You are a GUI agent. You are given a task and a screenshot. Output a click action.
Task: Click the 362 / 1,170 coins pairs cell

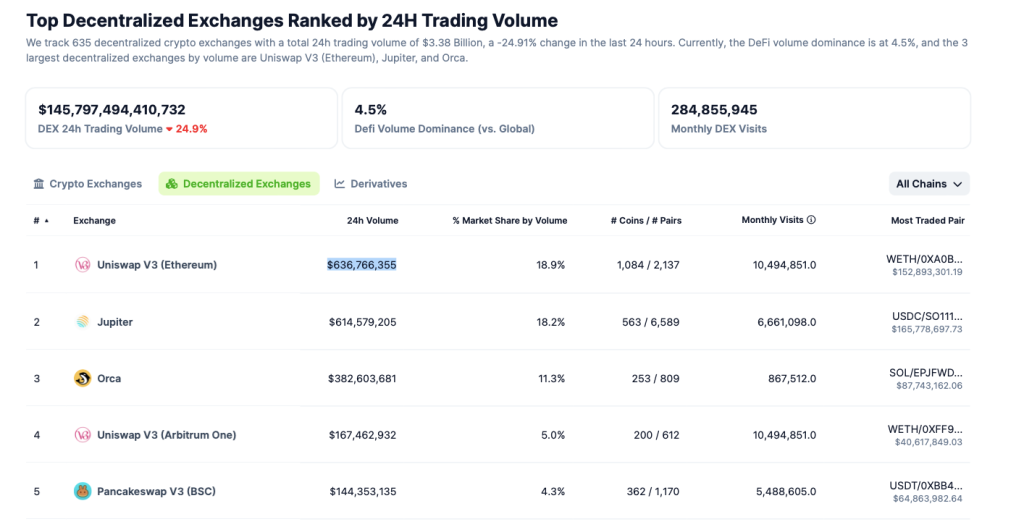pyautogui.click(x=653, y=491)
